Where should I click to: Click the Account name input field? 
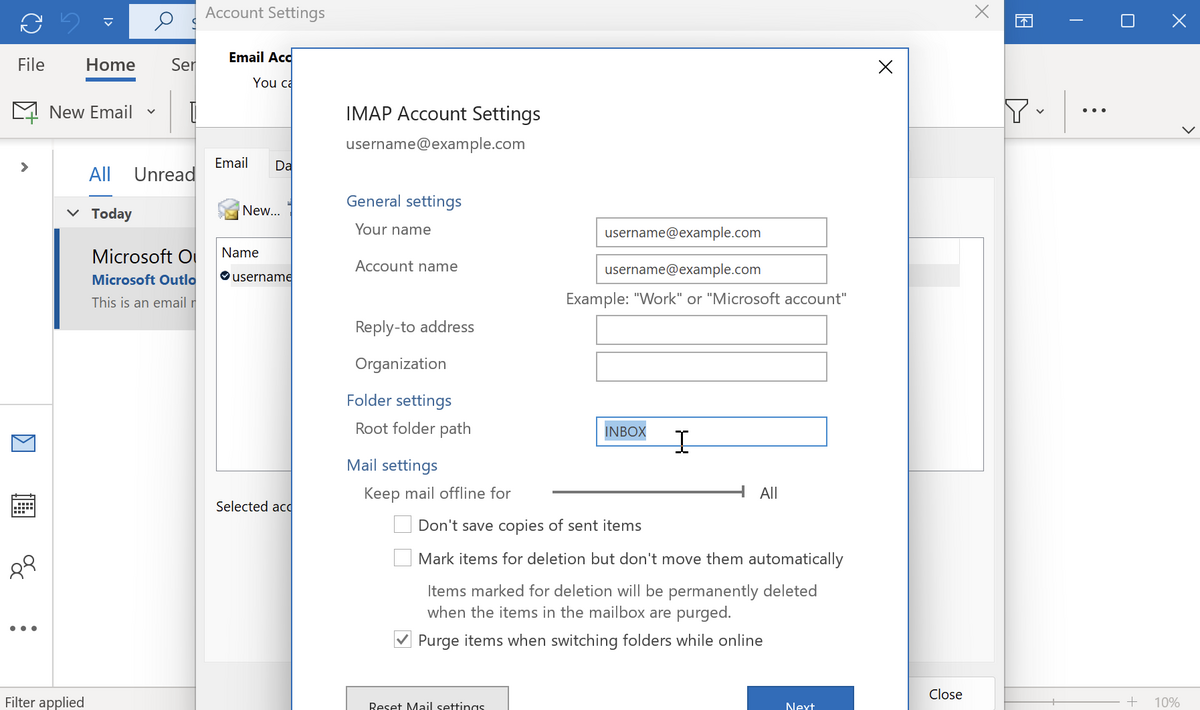[x=711, y=269]
